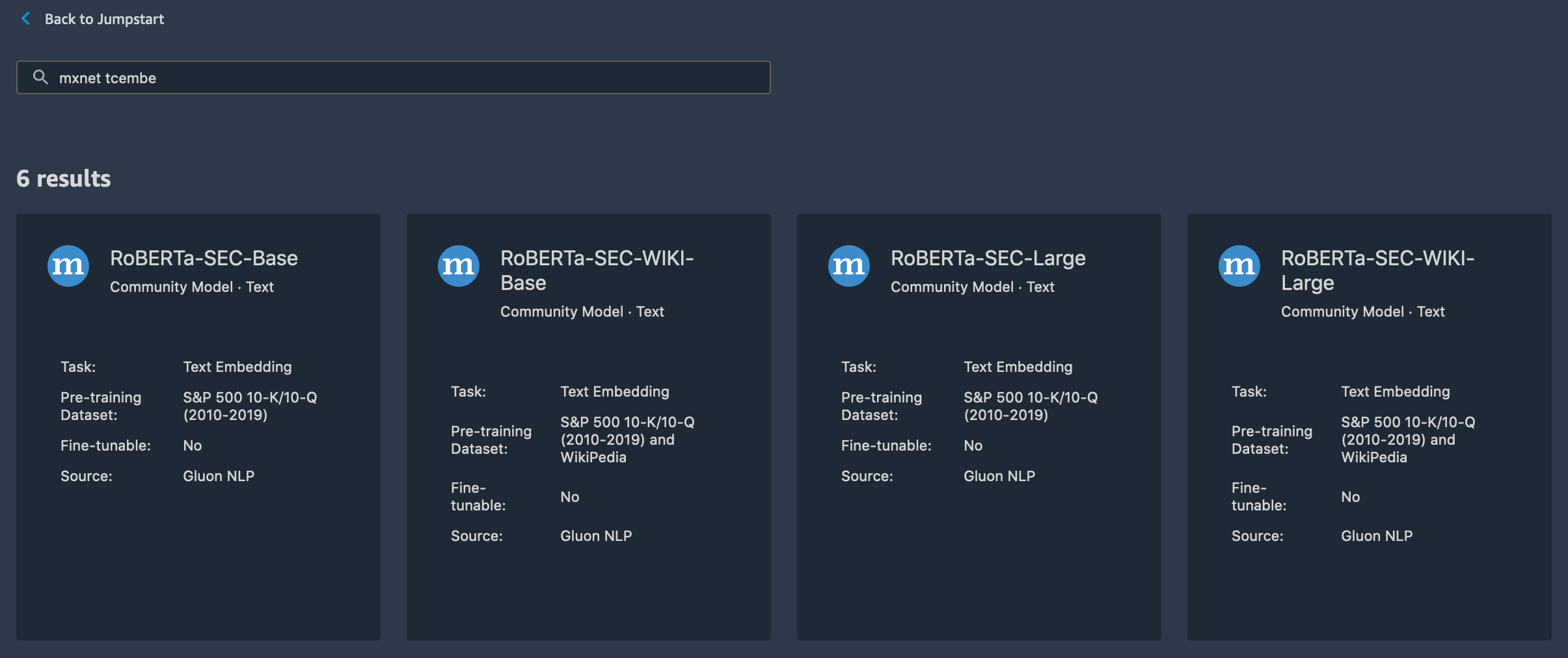Image resolution: width=1568 pixels, height=658 pixels.
Task: Click Gluon NLP source in RoBERTa-SEC-WIKI-Large card
Action: click(1377, 536)
